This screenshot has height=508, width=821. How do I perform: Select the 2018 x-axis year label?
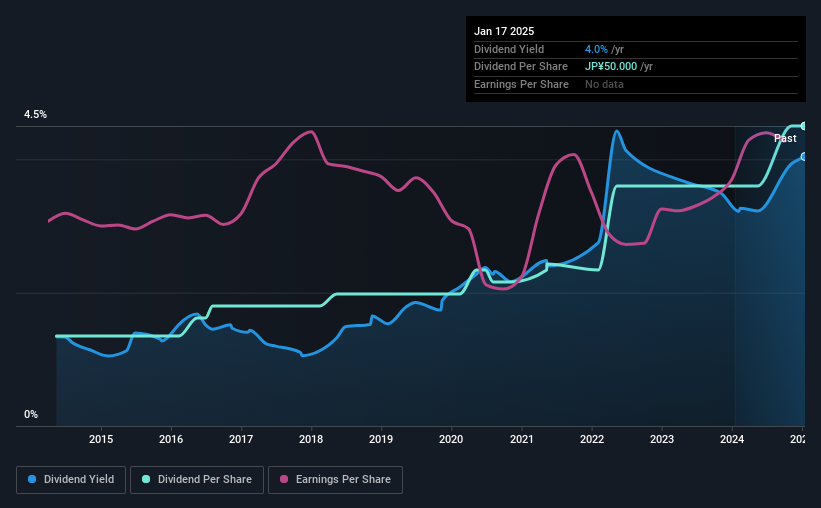pos(311,439)
